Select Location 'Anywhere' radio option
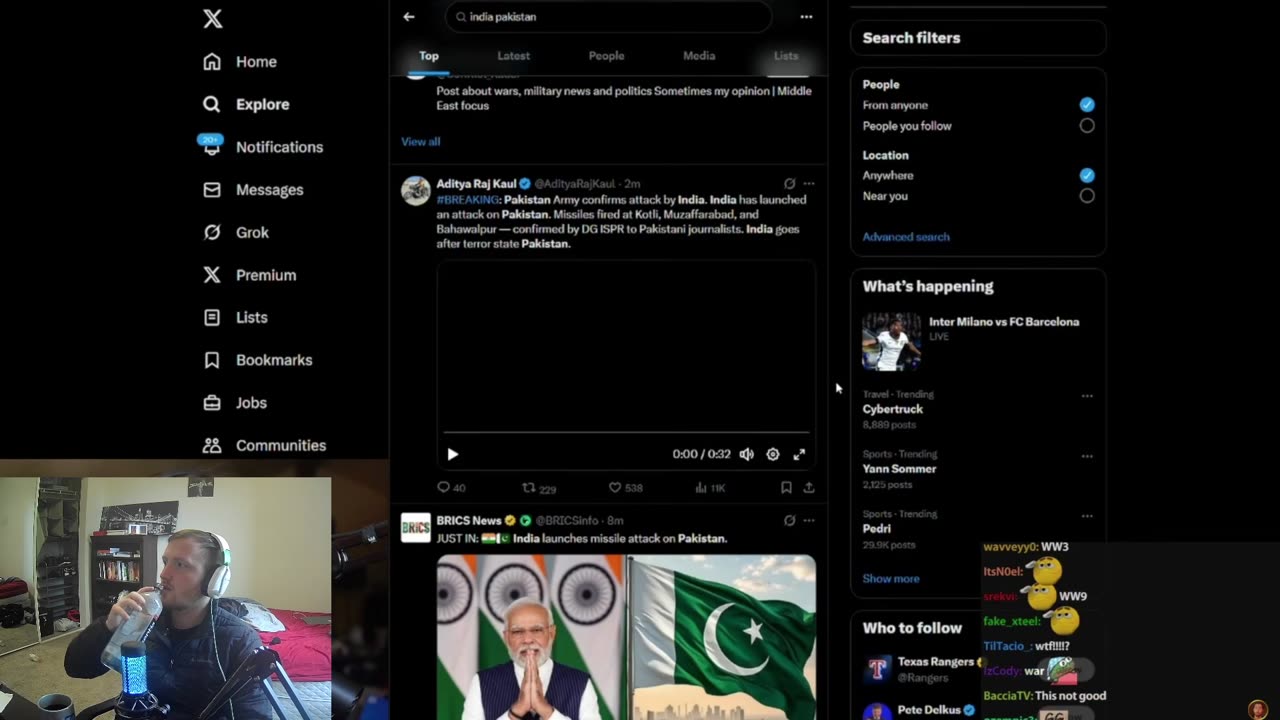The width and height of the screenshot is (1280, 720). [x=1087, y=175]
